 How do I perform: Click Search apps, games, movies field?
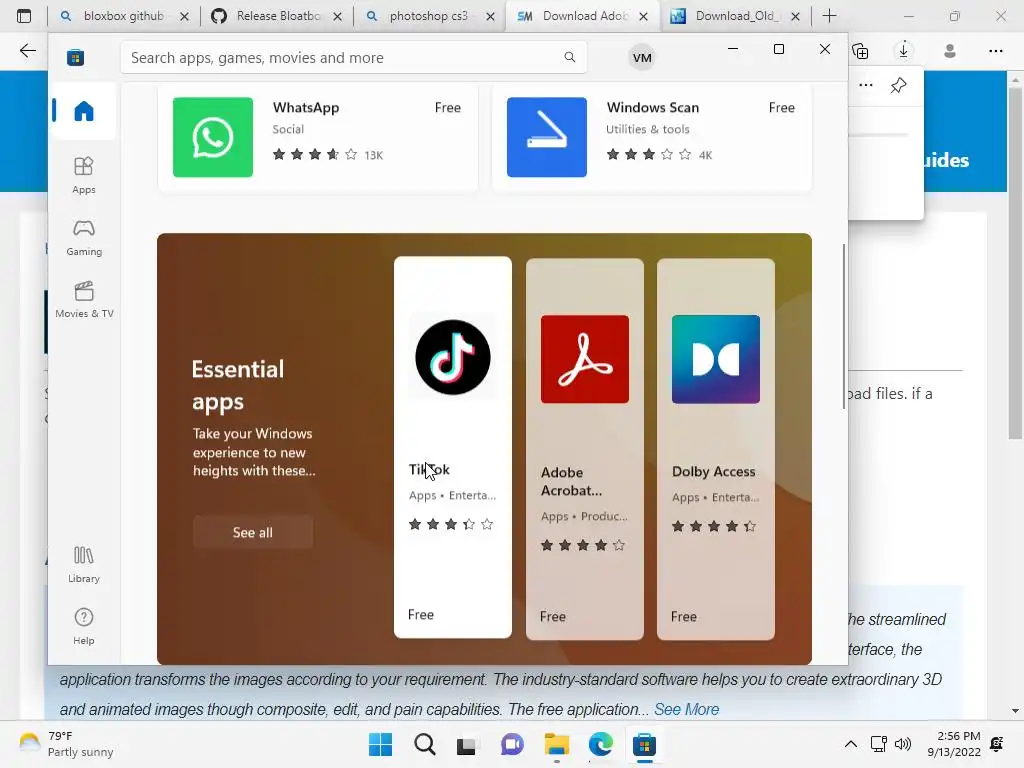[354, 57]
